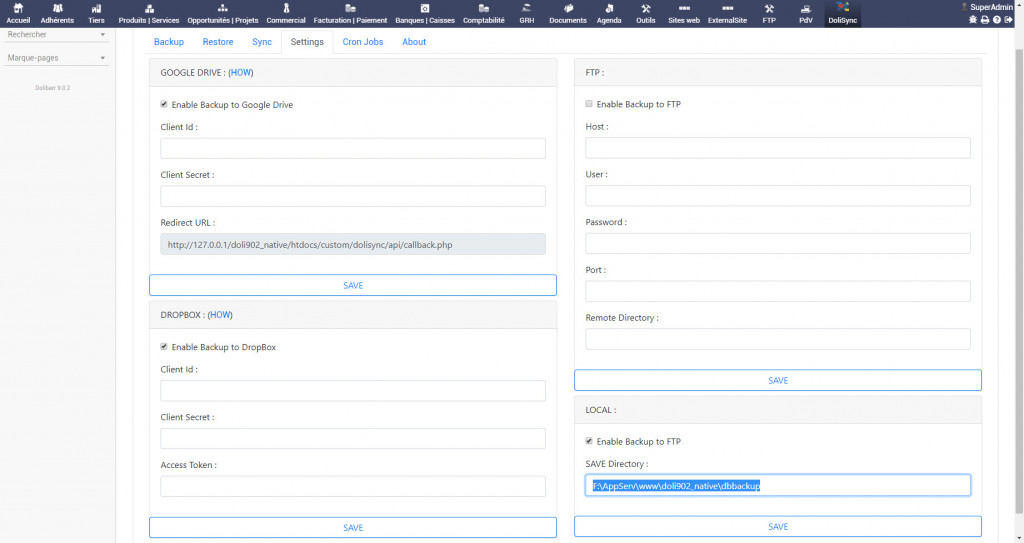This screenshot has width=1024, height=543.
Task: Open the DoliSync module icon
Action: 842,13
